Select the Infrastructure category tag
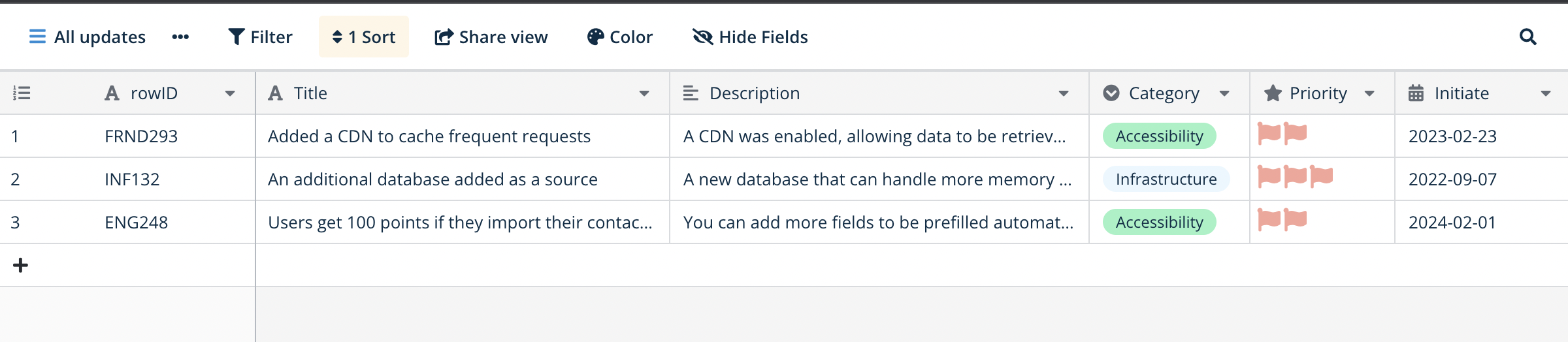The width and height of the screenshot is (1568, 342). coord(1166,179)
